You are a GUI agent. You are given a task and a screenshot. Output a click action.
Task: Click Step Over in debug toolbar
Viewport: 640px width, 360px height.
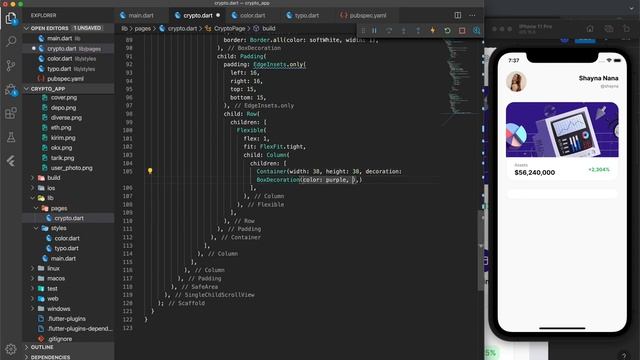click(x=389, y=31)
